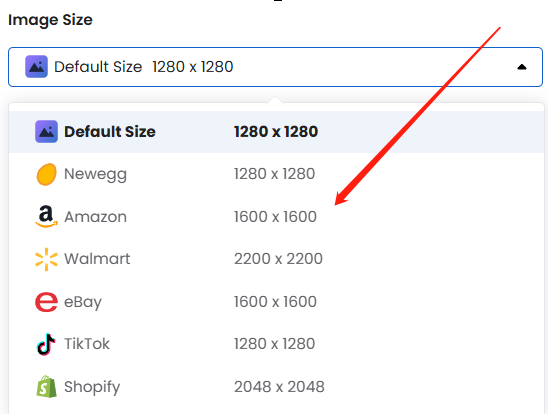
Task: Choose the eBay preset label
Action: click(83, 302)
